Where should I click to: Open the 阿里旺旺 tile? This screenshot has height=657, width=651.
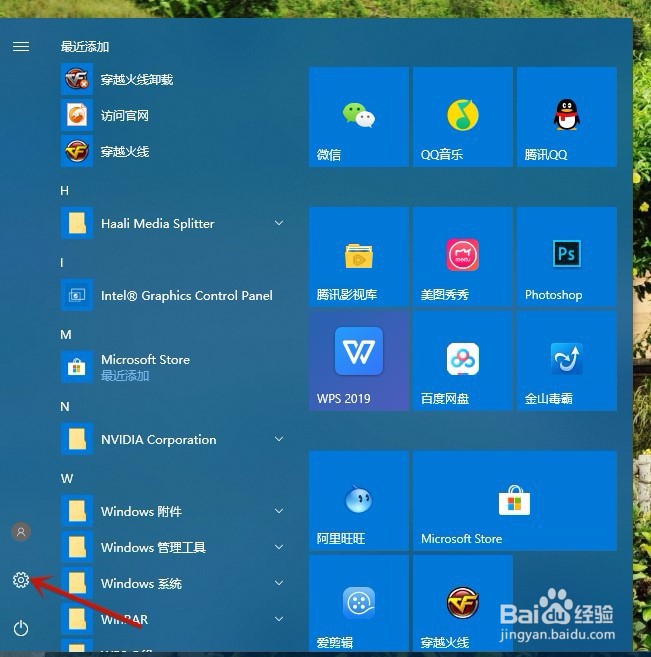coord(359,501)
